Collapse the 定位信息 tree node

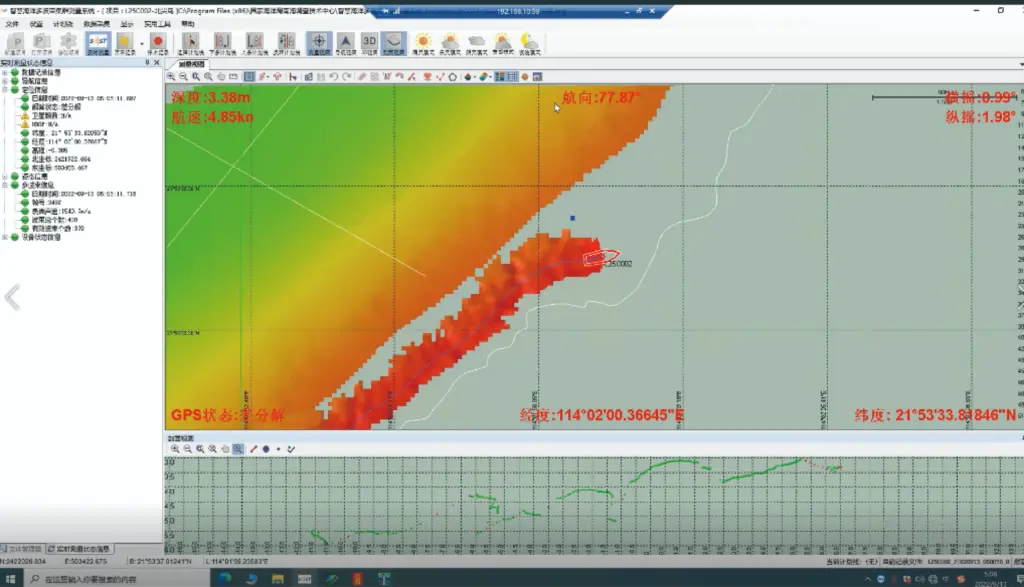pyautogui.click(x=5, y=89)
